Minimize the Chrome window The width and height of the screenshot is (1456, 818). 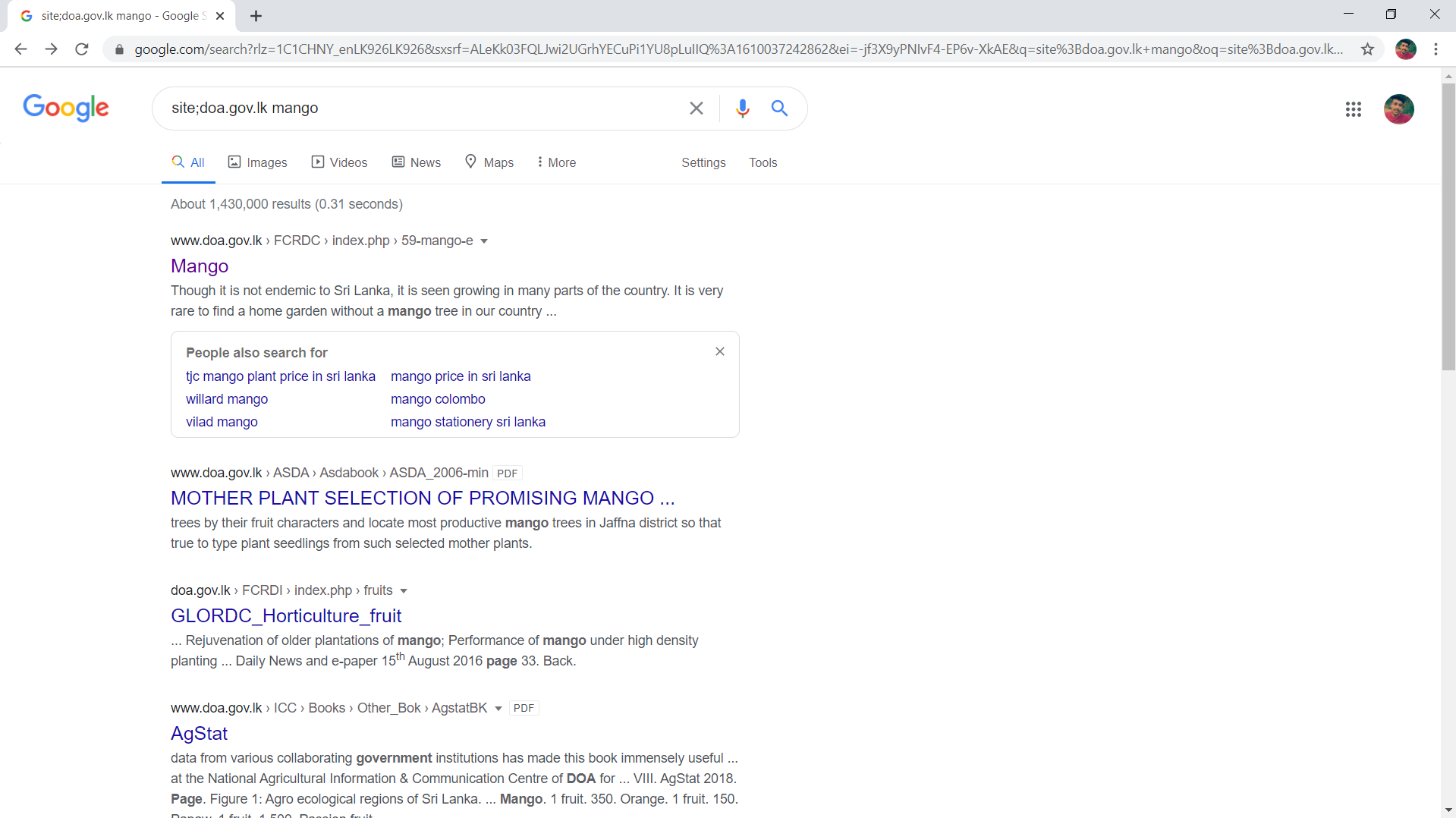(1348, 14)
